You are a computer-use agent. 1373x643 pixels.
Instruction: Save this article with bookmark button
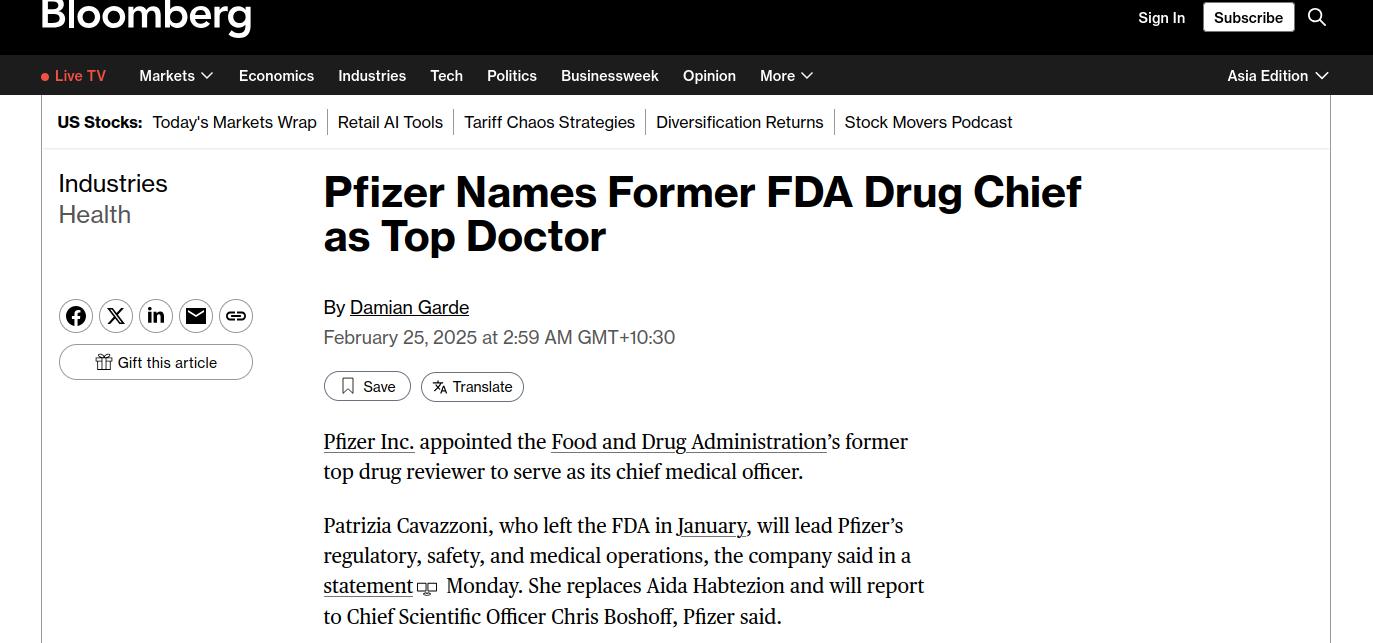[367, 387]
